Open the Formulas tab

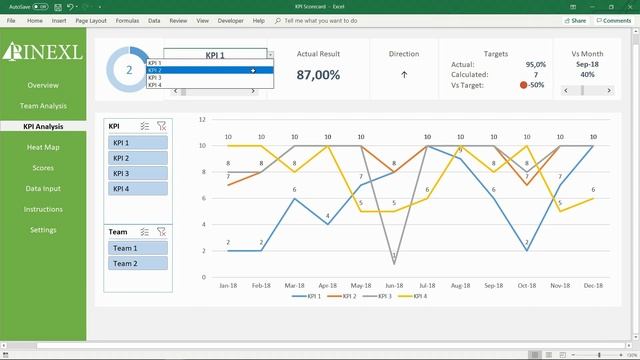pos(127,20)
